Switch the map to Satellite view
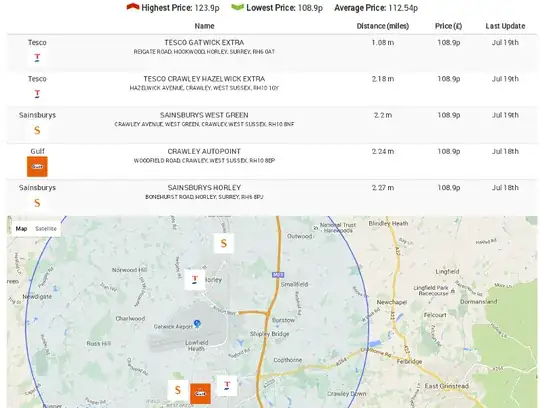 tap(46, 229)
